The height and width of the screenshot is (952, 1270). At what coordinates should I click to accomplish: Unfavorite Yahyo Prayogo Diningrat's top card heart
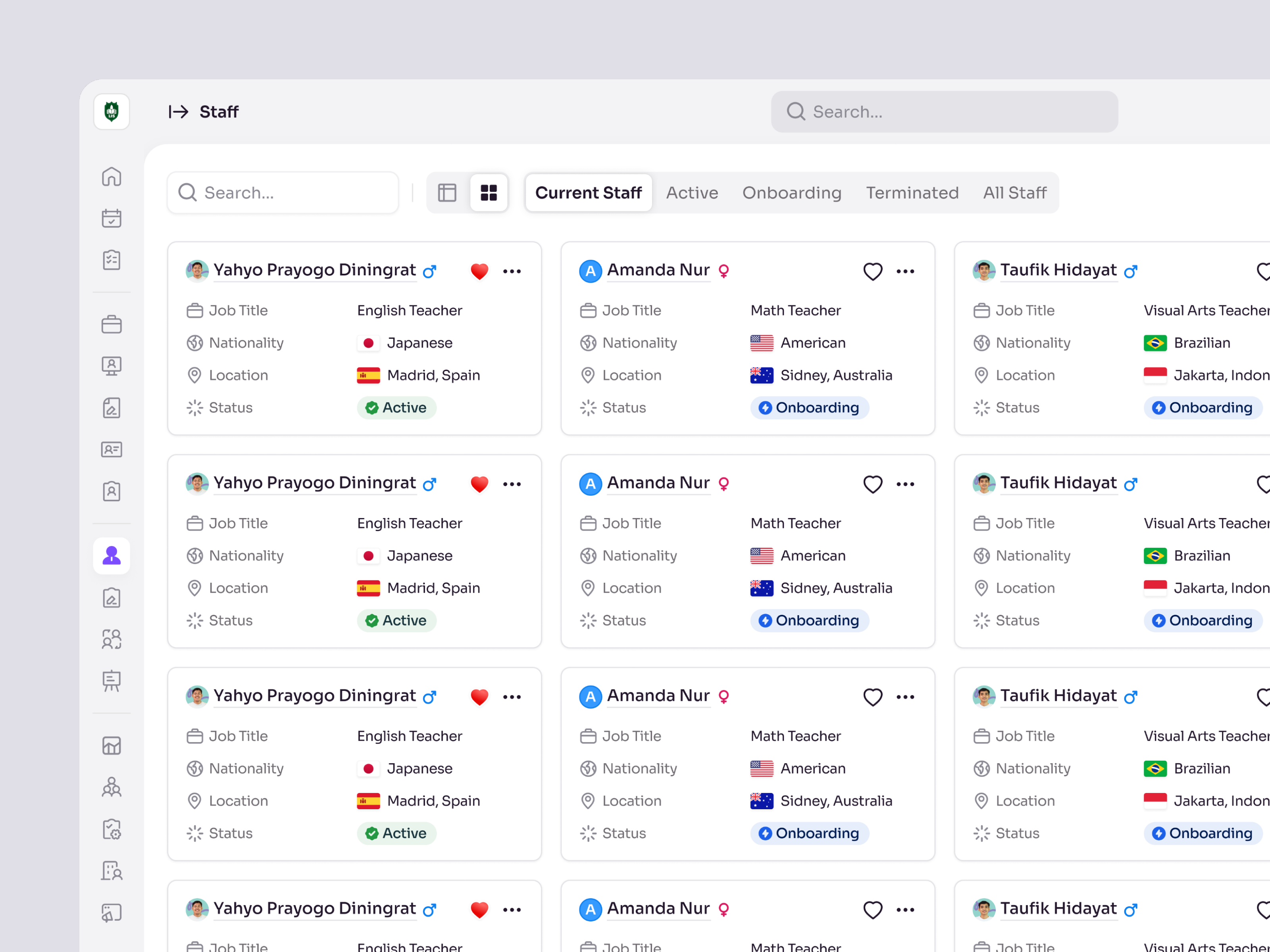point(479,271)
